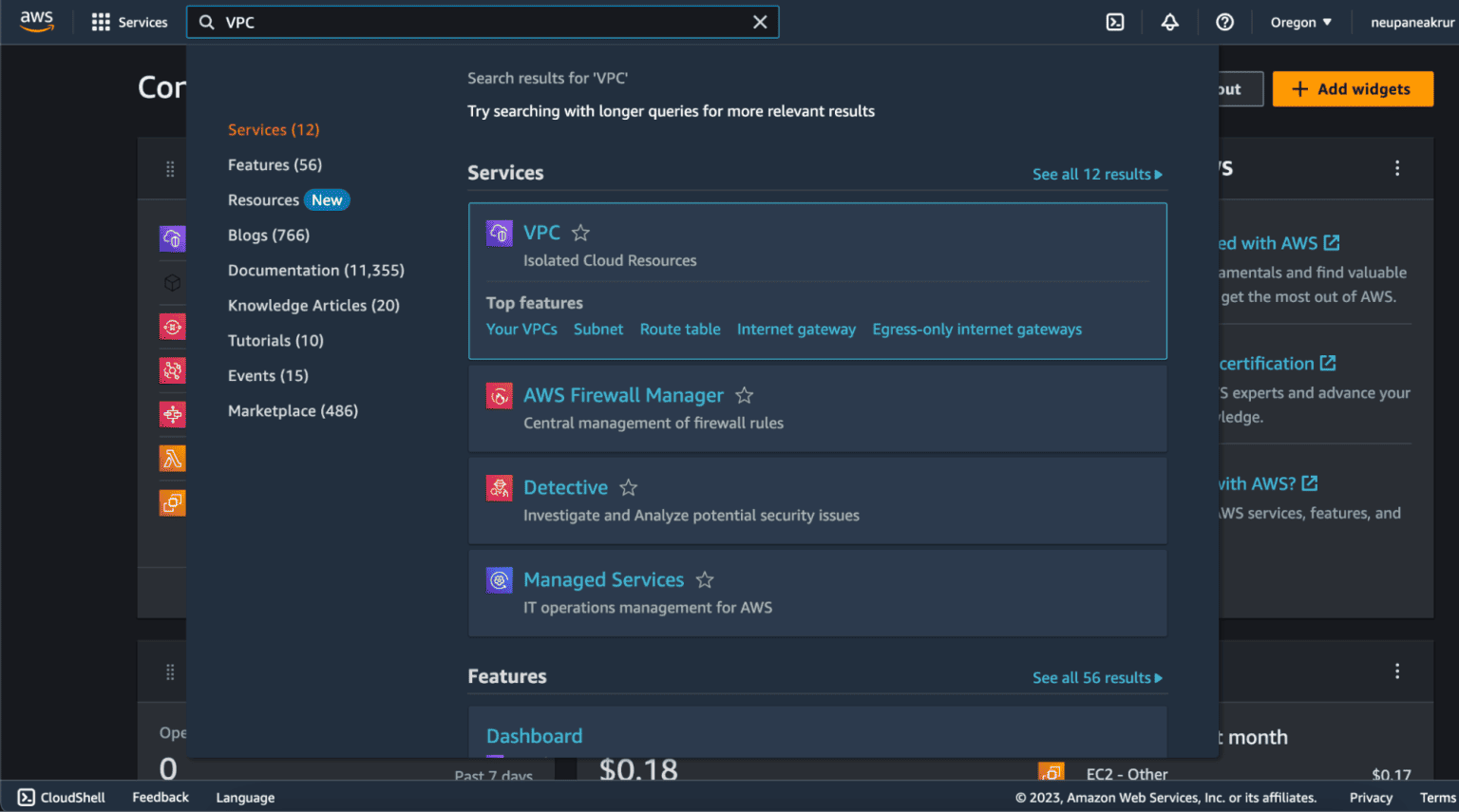Viewport: 1459px width, 812px height.
Task: Open the Detective service icon
Action: (x=500, y=487)
